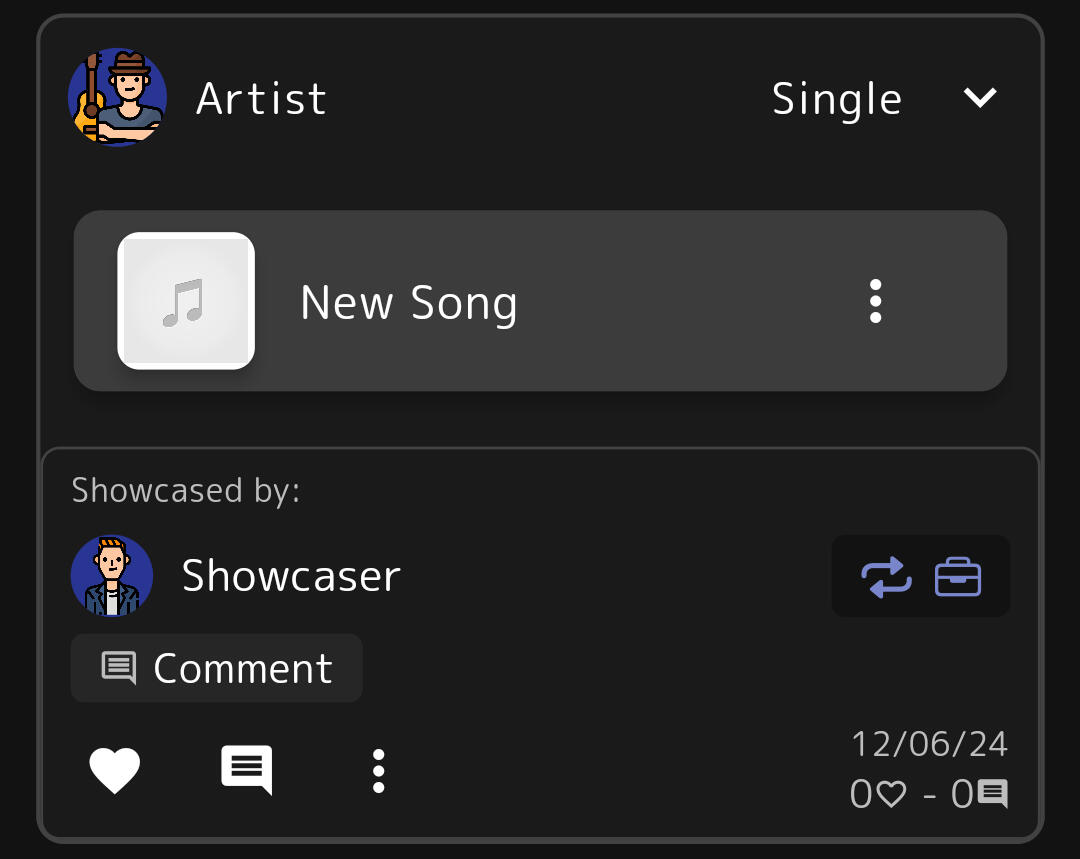This screenshot has height=859, width=1080.
Task: Like the showcase with the heart icon
Action: [x=115, y=771]
